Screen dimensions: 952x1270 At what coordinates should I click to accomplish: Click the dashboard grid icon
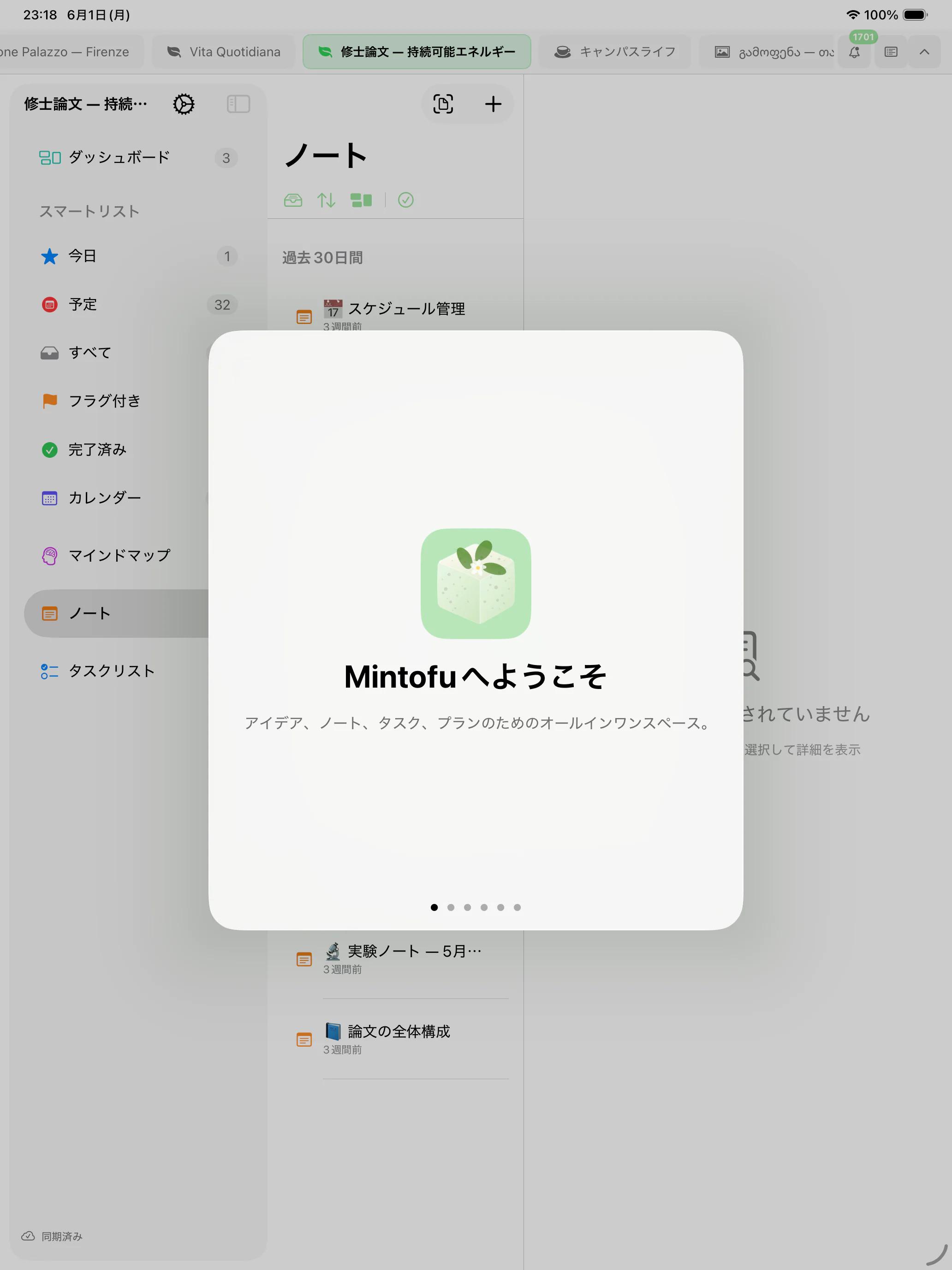[x=50, y=157]
